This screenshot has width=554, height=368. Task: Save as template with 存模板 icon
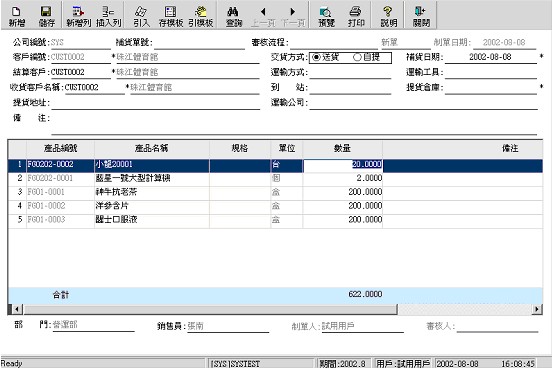tap(171, 16)
